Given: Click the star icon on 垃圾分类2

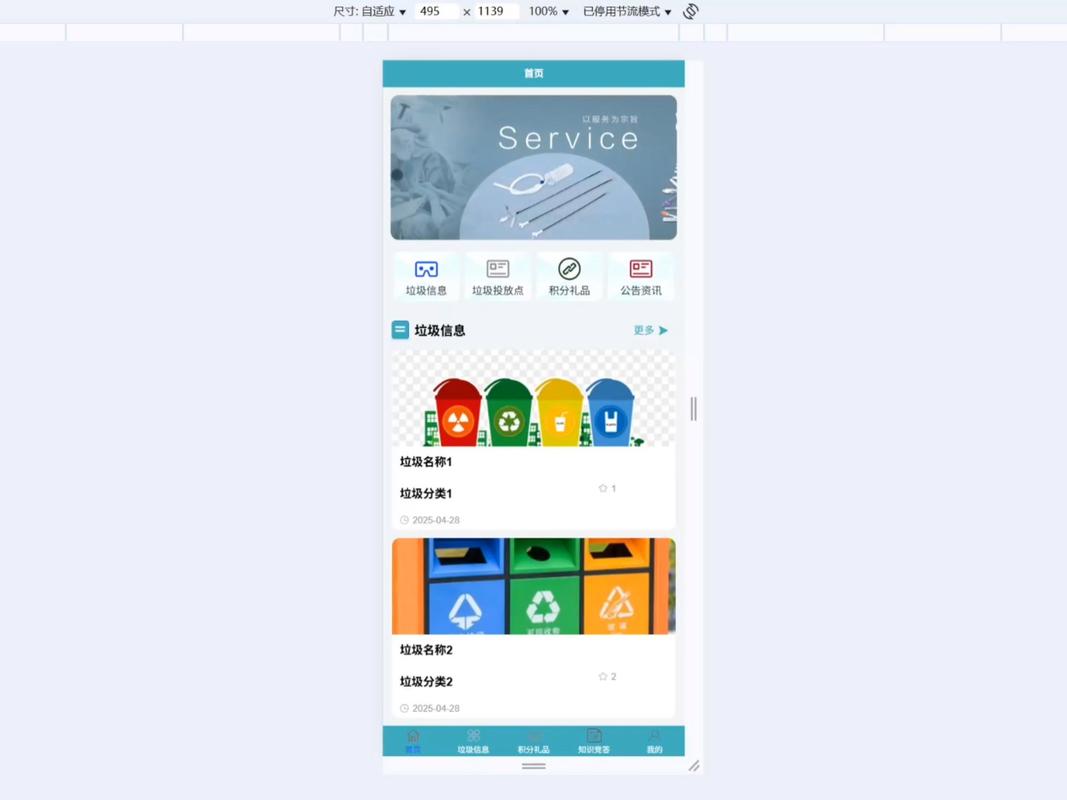Looking at the screenshot, I should [x=602, y=676].
